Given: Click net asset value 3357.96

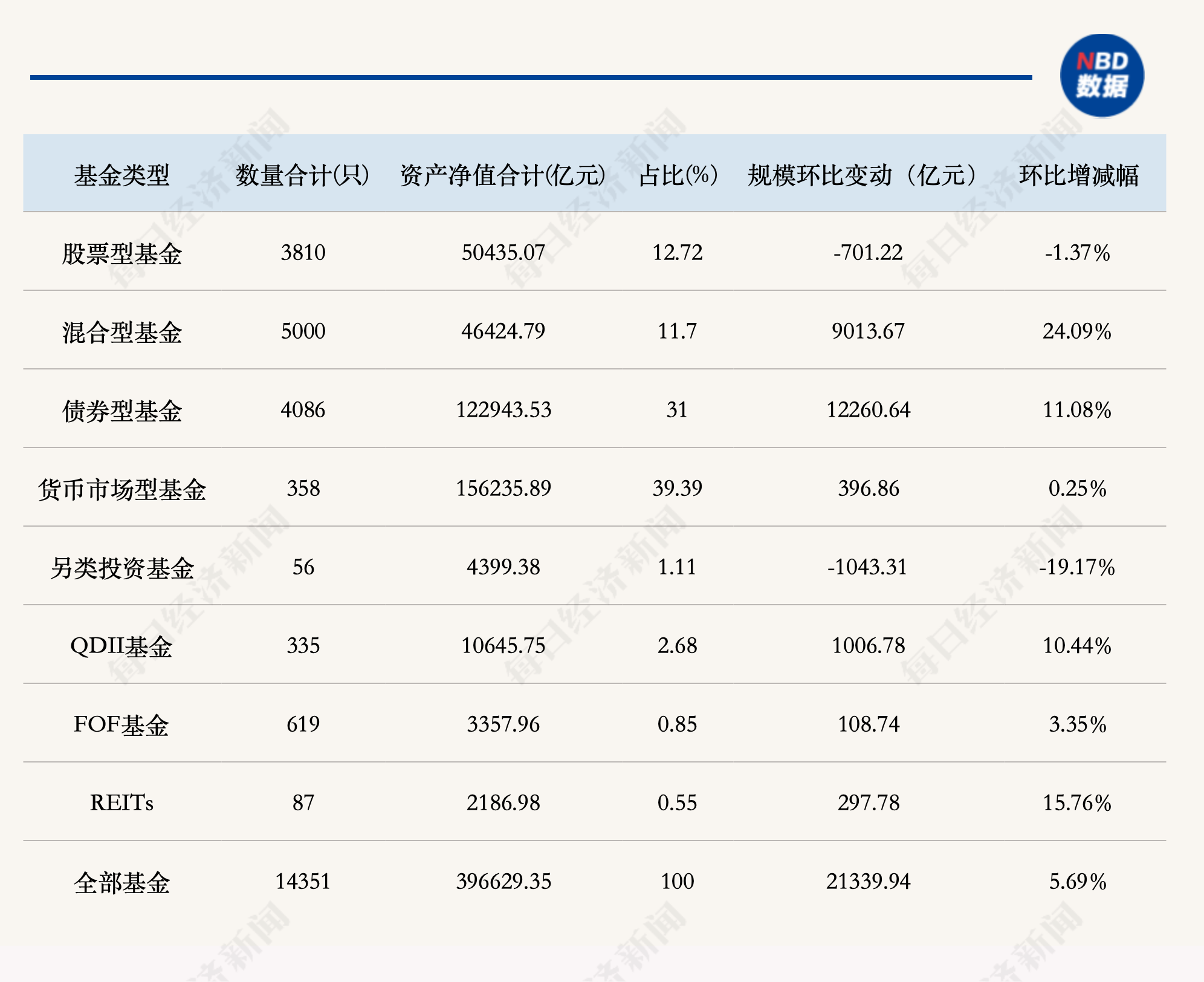Looking at the screenshot, I should coord(503,724).
